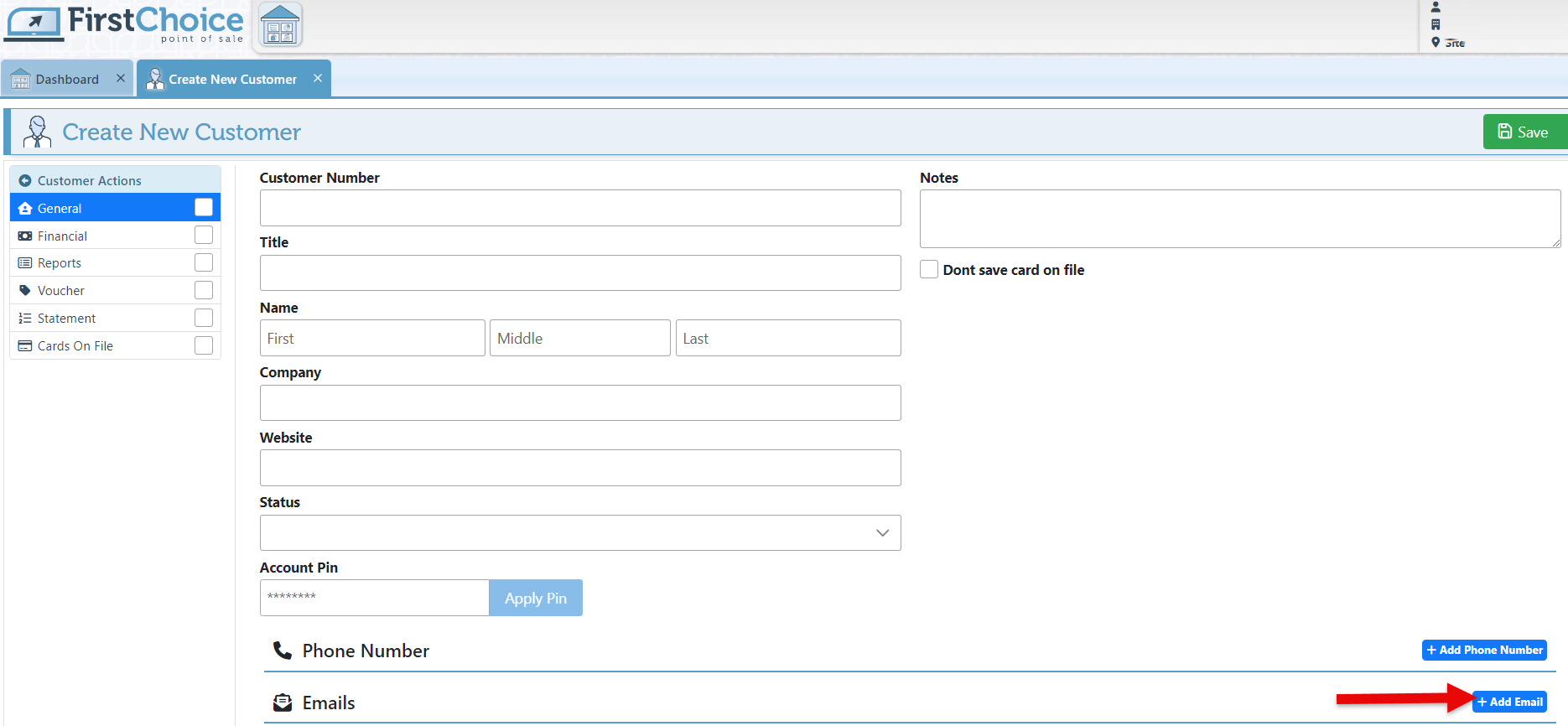Viewport: 1568px width, 726px height.
Task: Toggle the Voucher checkbox in sidebar
Action: pyautogui.click(x=204, y=290)
